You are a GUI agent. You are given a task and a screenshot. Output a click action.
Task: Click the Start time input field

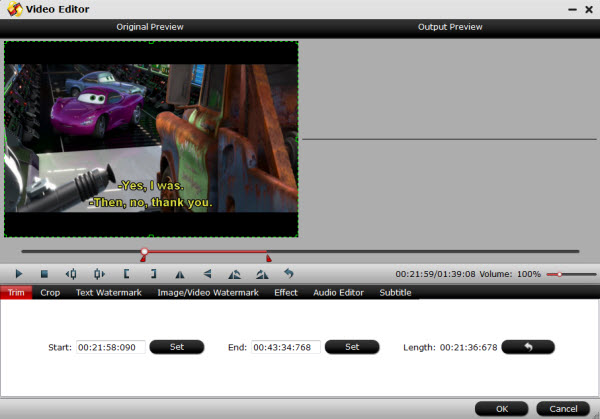(111, 347)
